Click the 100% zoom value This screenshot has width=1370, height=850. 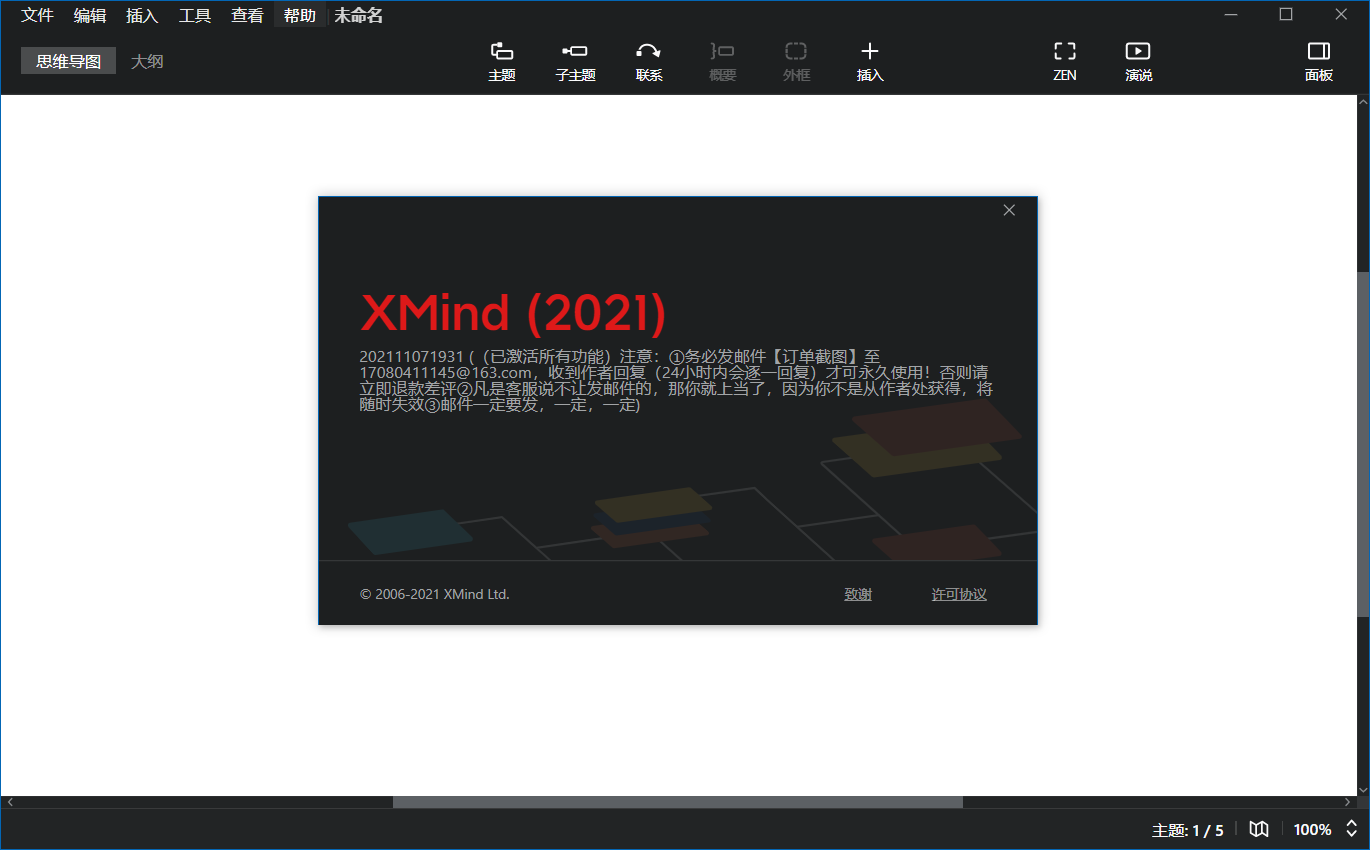pyautogui.click(x=1312, y=830)
